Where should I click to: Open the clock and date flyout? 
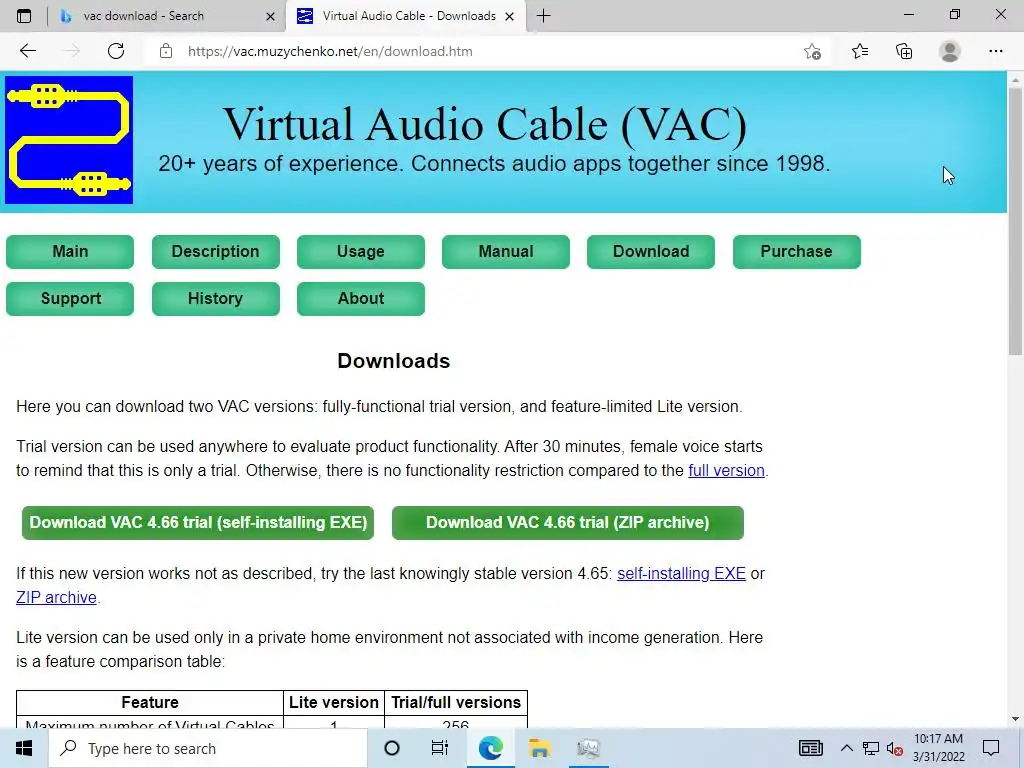pyautogui.click(x=938, y=748)
